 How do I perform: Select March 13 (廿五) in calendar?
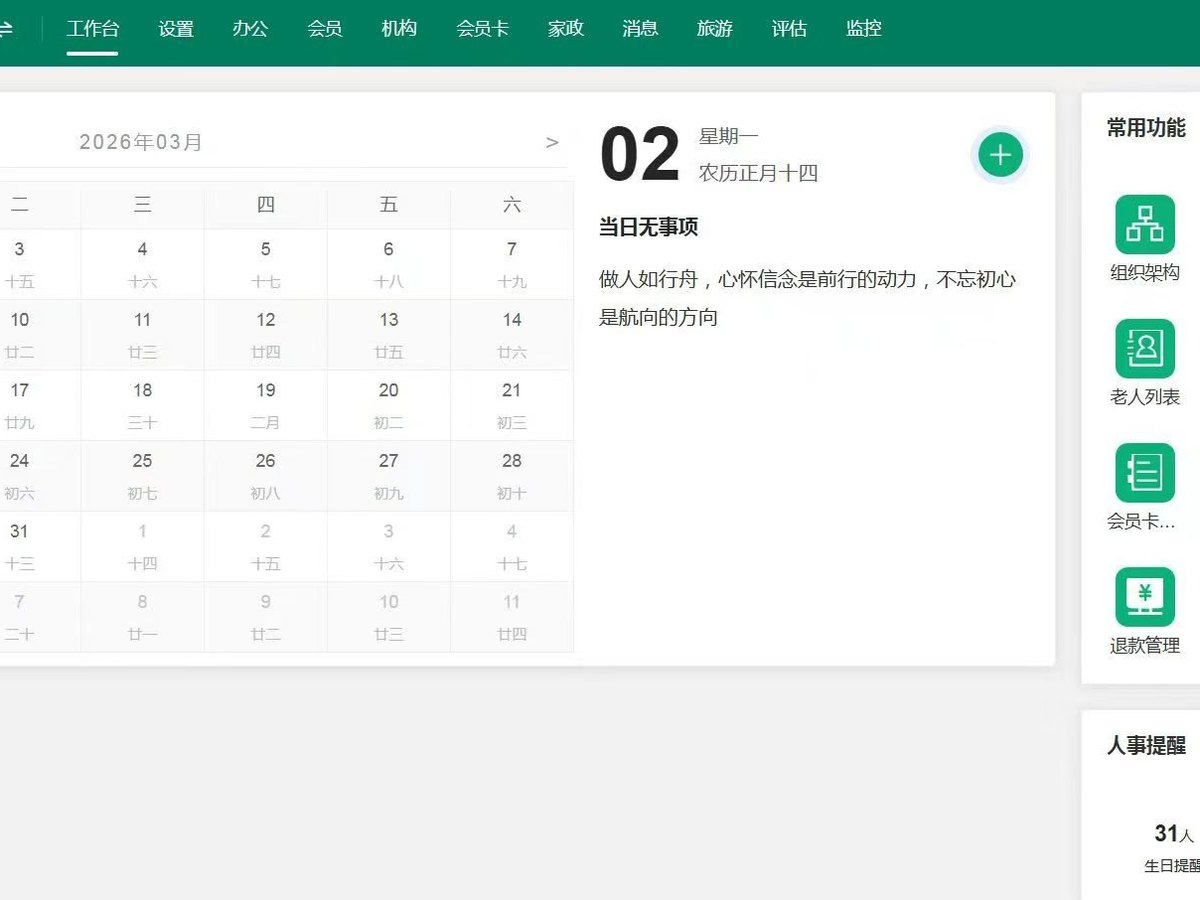(388, 335)
